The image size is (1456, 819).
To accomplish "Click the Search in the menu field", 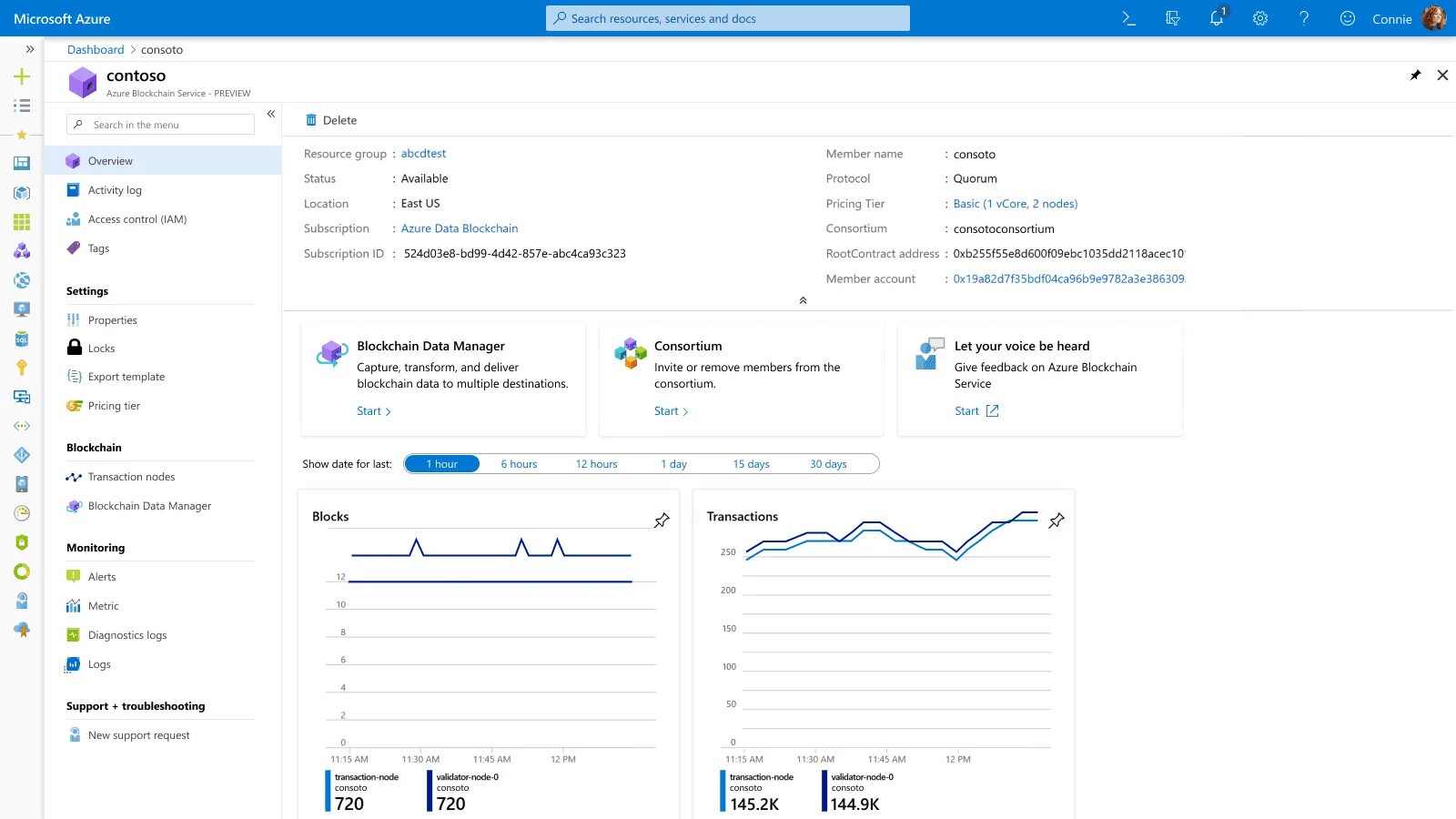I will 161,125.
